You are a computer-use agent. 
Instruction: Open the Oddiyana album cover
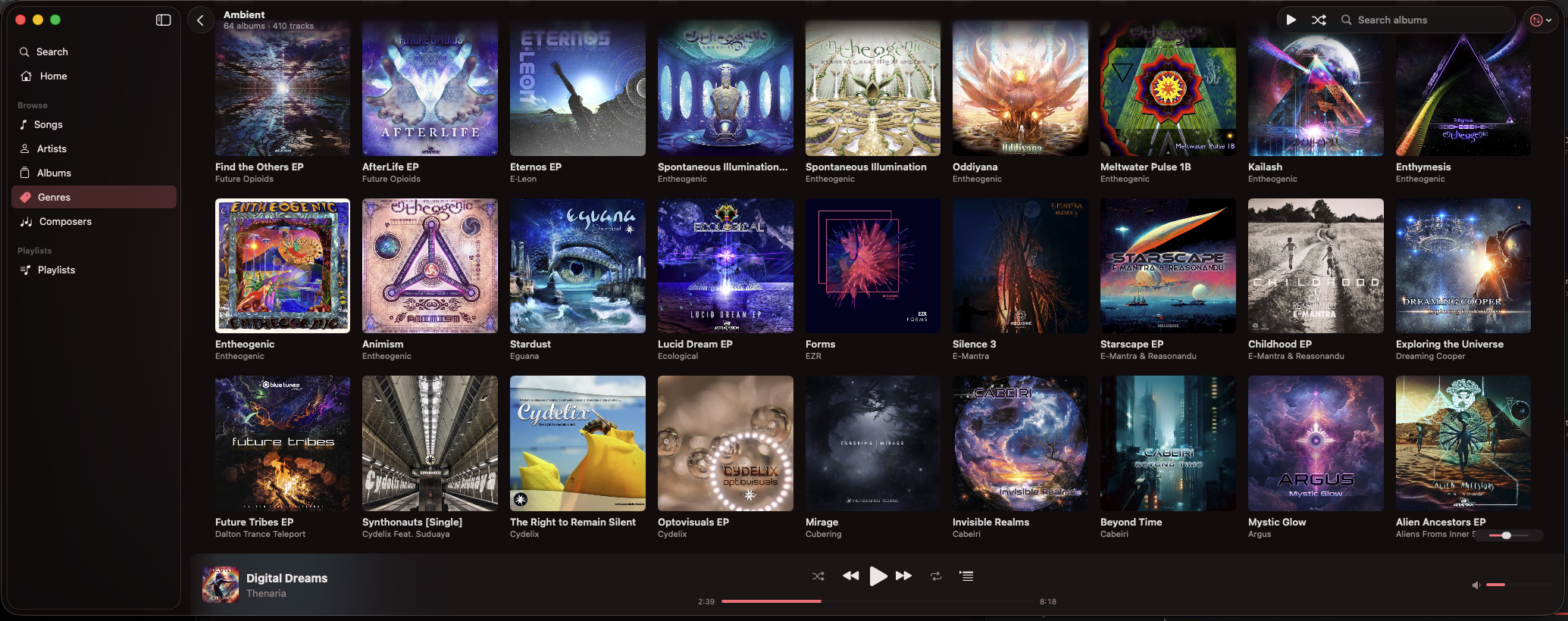tap(1020, 89)
